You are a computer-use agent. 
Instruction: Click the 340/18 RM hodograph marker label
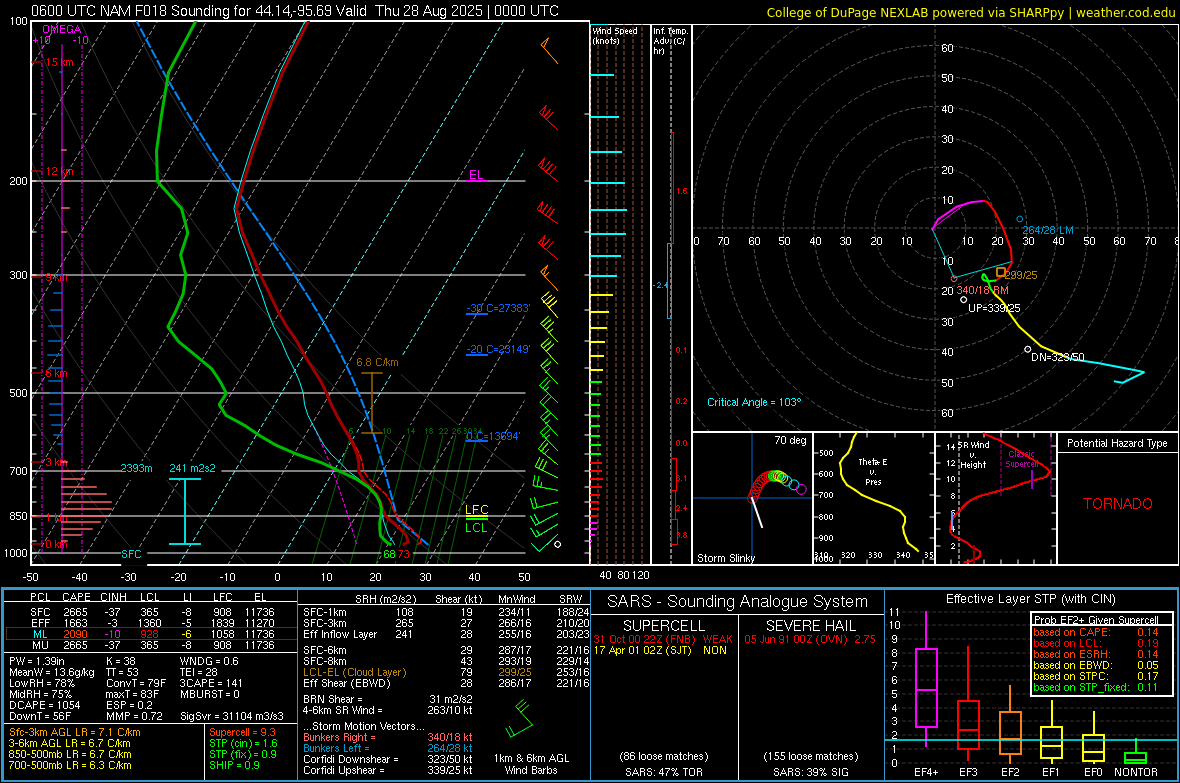click(x=982, y=290)
